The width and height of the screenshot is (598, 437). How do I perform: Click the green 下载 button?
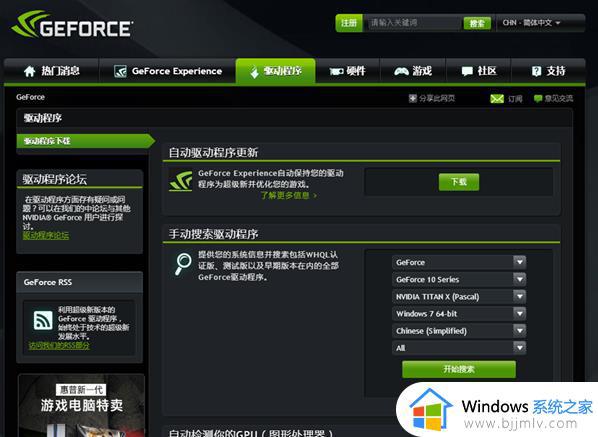(459, 182)
